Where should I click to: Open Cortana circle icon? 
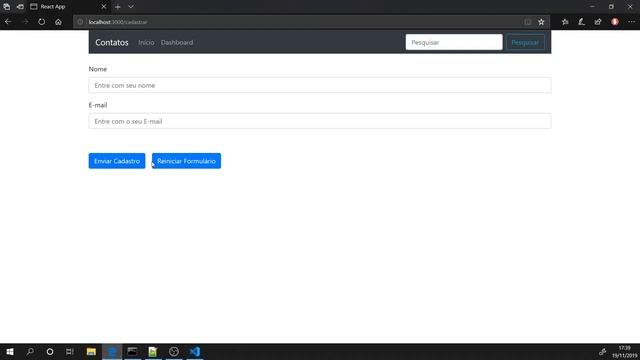[x=50, y=351]
